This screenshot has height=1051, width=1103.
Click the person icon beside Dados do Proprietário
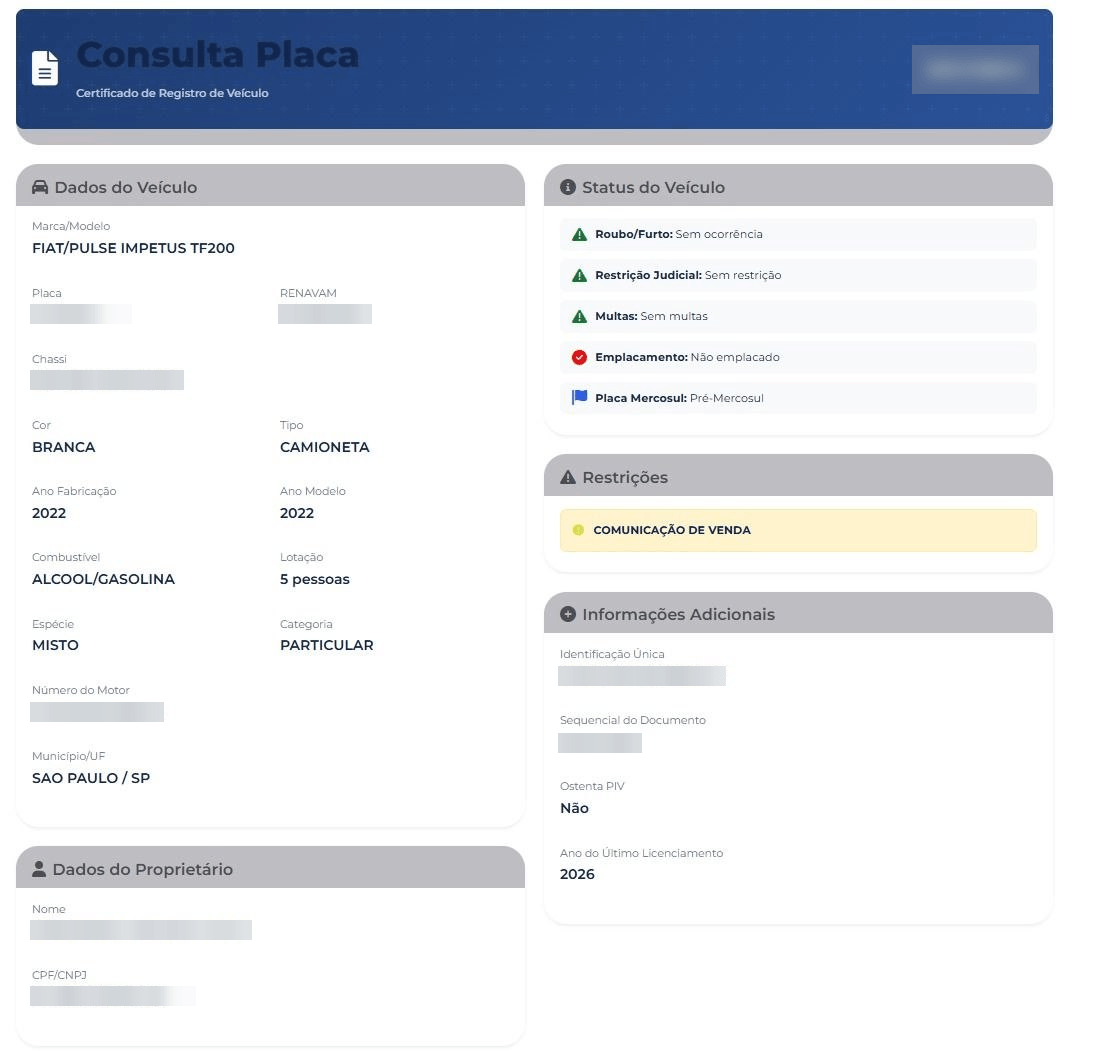pos(39,869)
